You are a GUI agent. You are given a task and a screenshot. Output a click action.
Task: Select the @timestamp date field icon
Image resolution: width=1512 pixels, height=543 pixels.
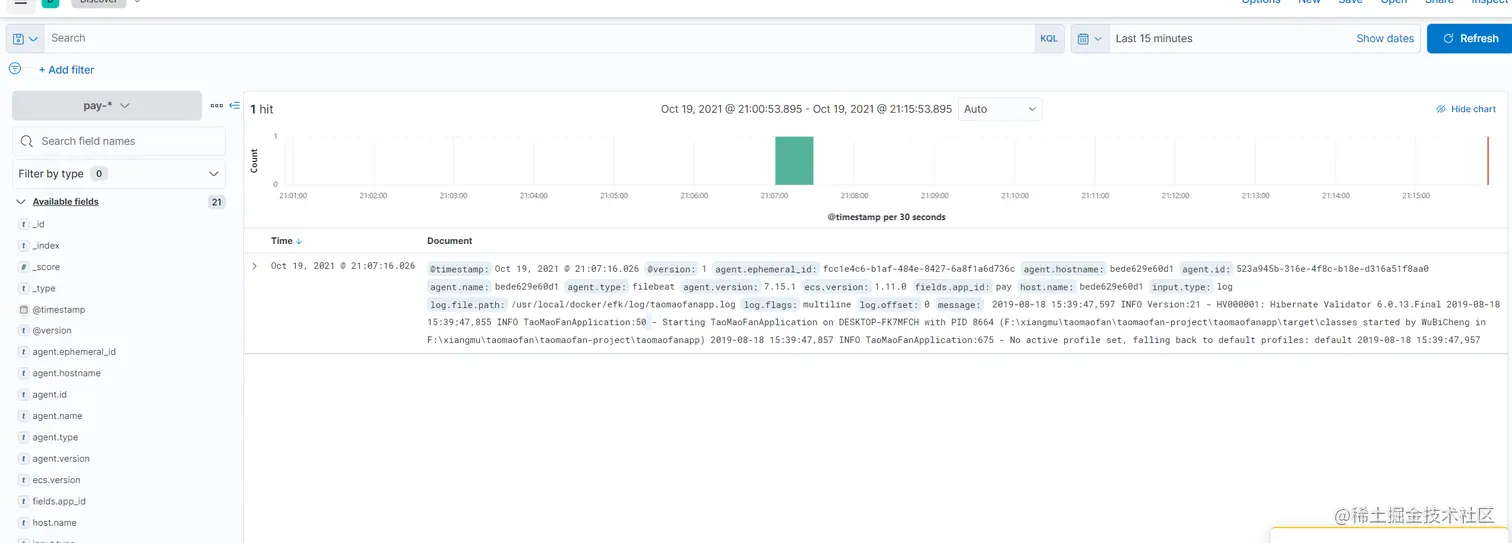click(x=23, y=310)
